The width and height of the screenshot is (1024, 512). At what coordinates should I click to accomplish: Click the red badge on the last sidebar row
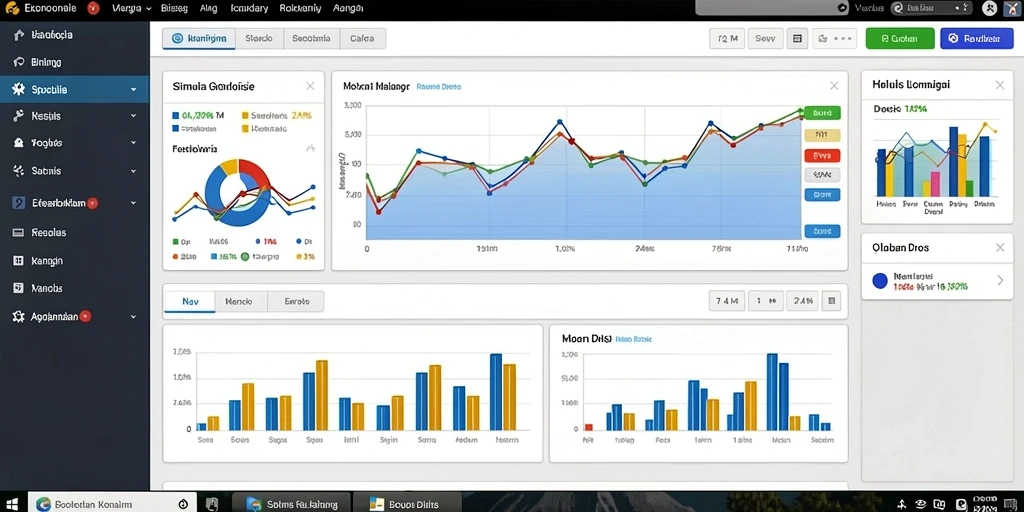click(86, 316)
